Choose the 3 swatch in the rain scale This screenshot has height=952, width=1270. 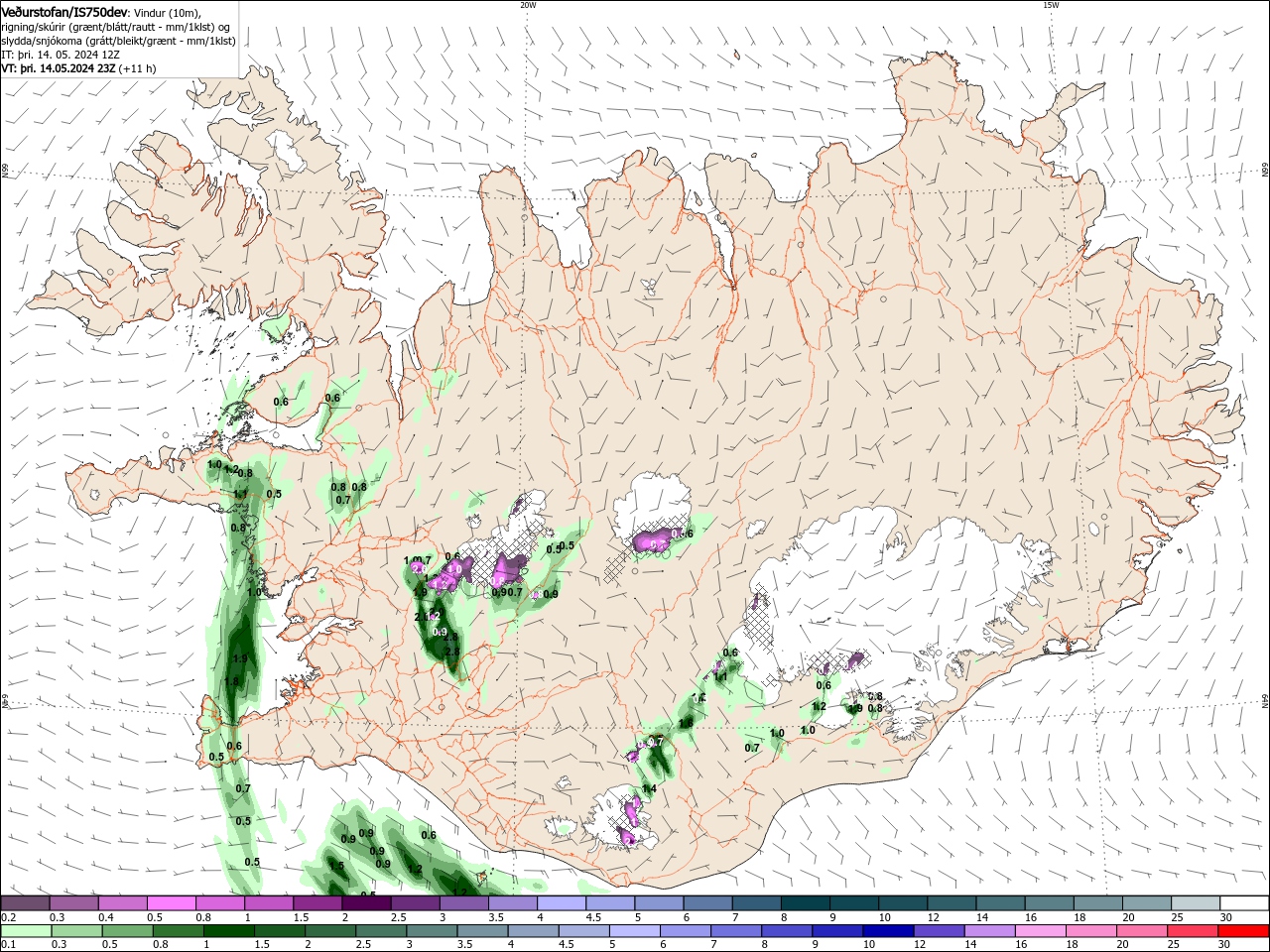pos(432,931)
